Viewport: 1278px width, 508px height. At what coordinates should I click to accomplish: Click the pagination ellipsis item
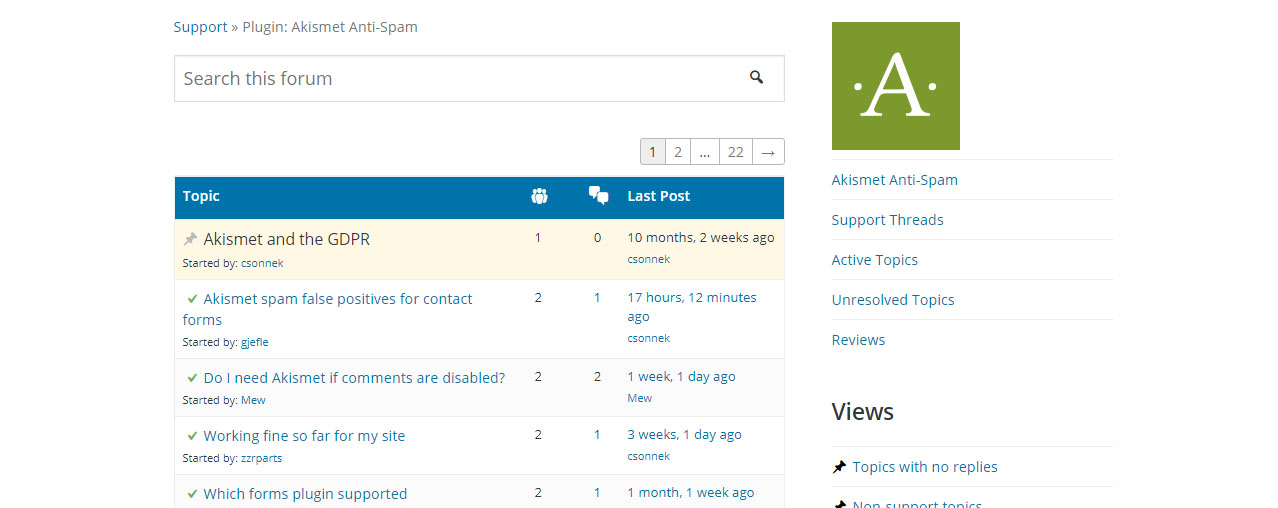[705, 152]
